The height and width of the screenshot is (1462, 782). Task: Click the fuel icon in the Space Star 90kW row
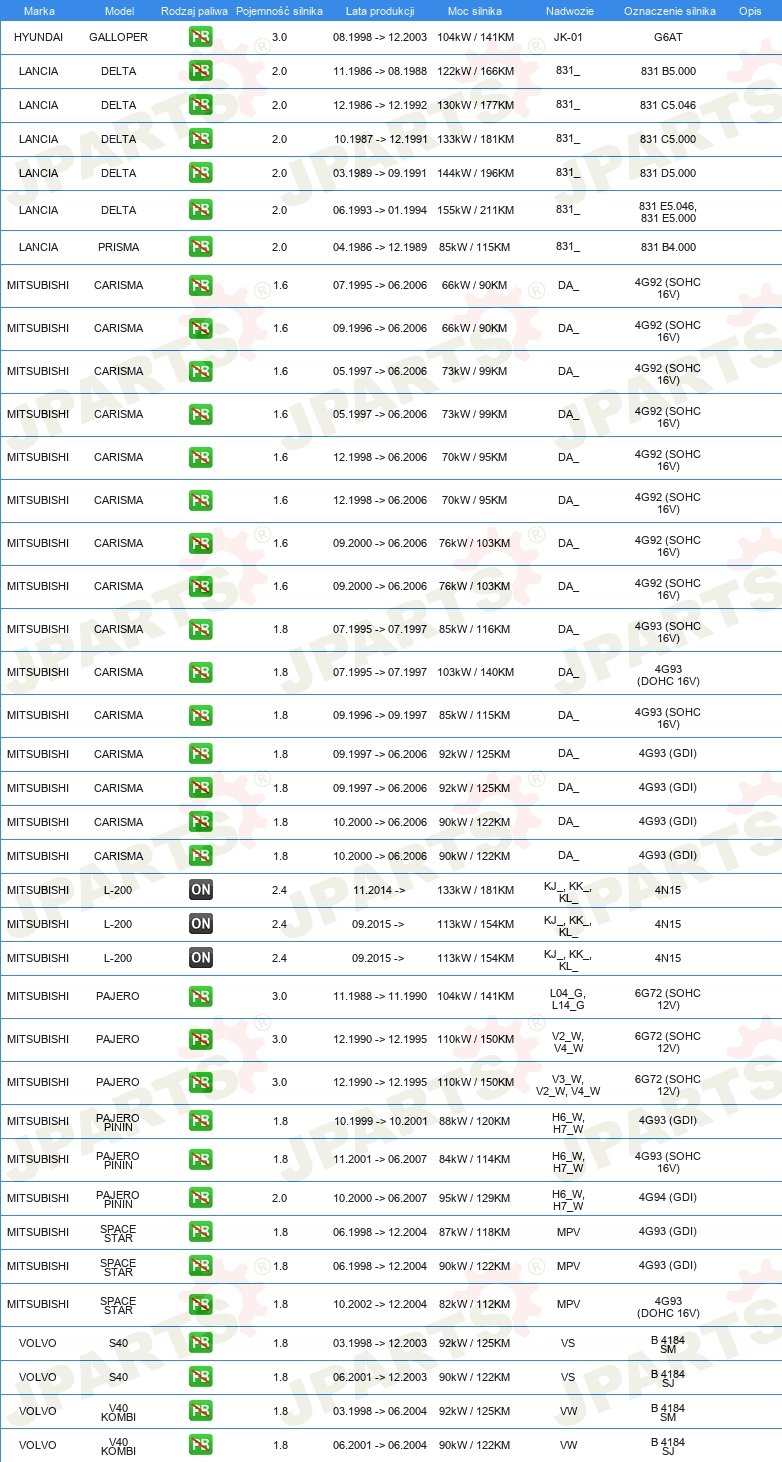pyautogui.click(x=201, y=1266)
